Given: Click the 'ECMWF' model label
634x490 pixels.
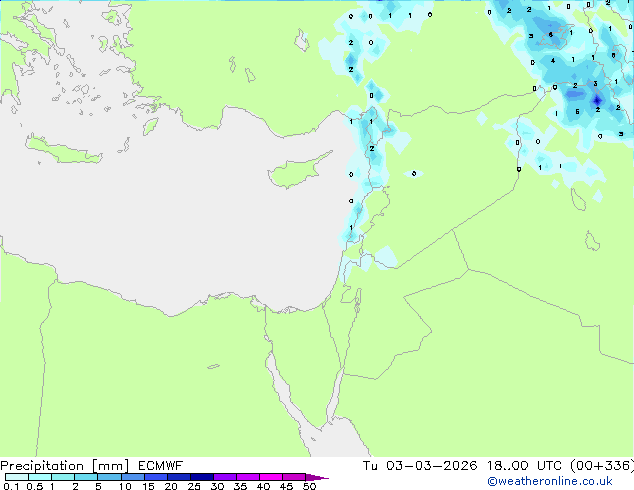Looking at the screenshot, I should coord(161,466).
